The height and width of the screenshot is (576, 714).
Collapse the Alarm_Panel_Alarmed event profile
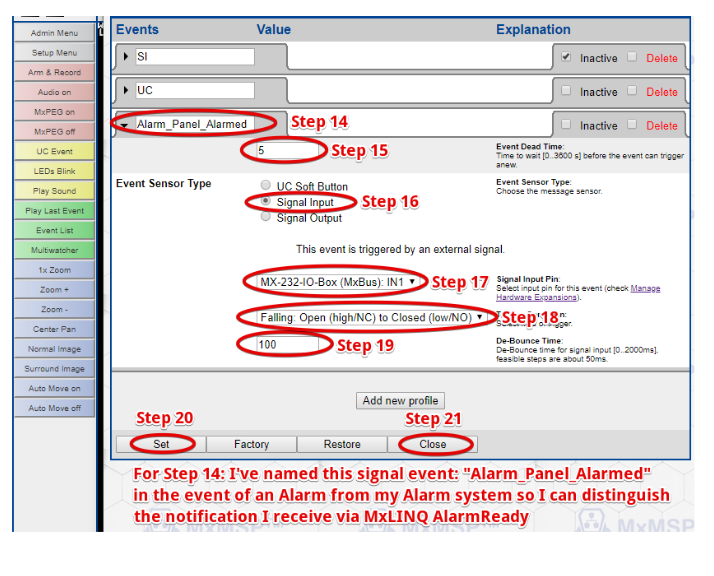point(124,125)
